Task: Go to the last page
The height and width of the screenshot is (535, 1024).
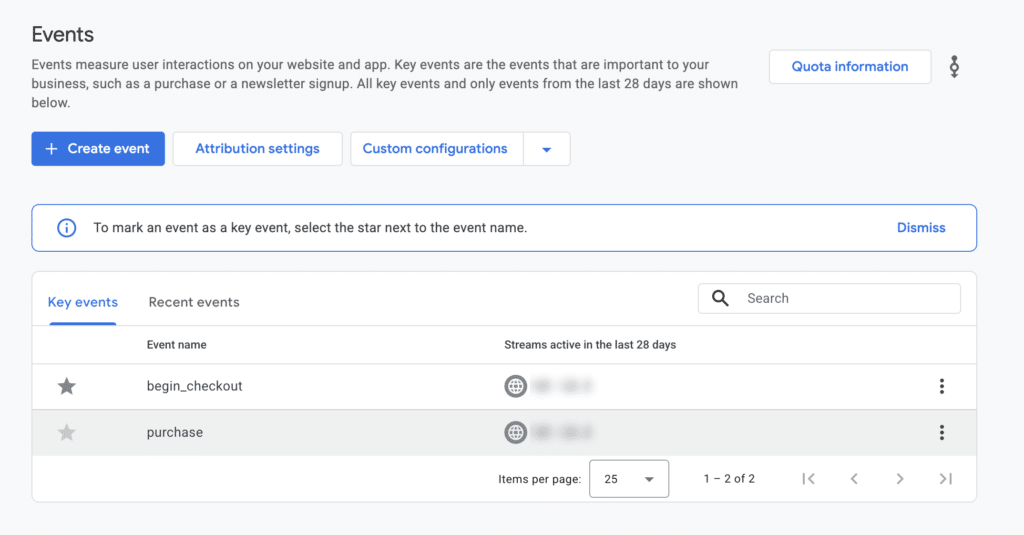Action: point(946,479)
